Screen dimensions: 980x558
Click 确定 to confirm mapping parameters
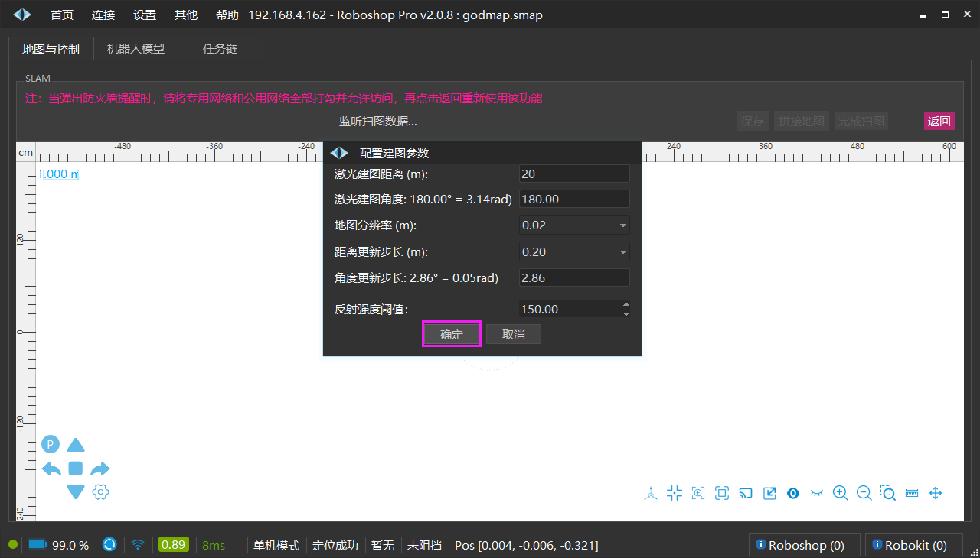(452, 334)
